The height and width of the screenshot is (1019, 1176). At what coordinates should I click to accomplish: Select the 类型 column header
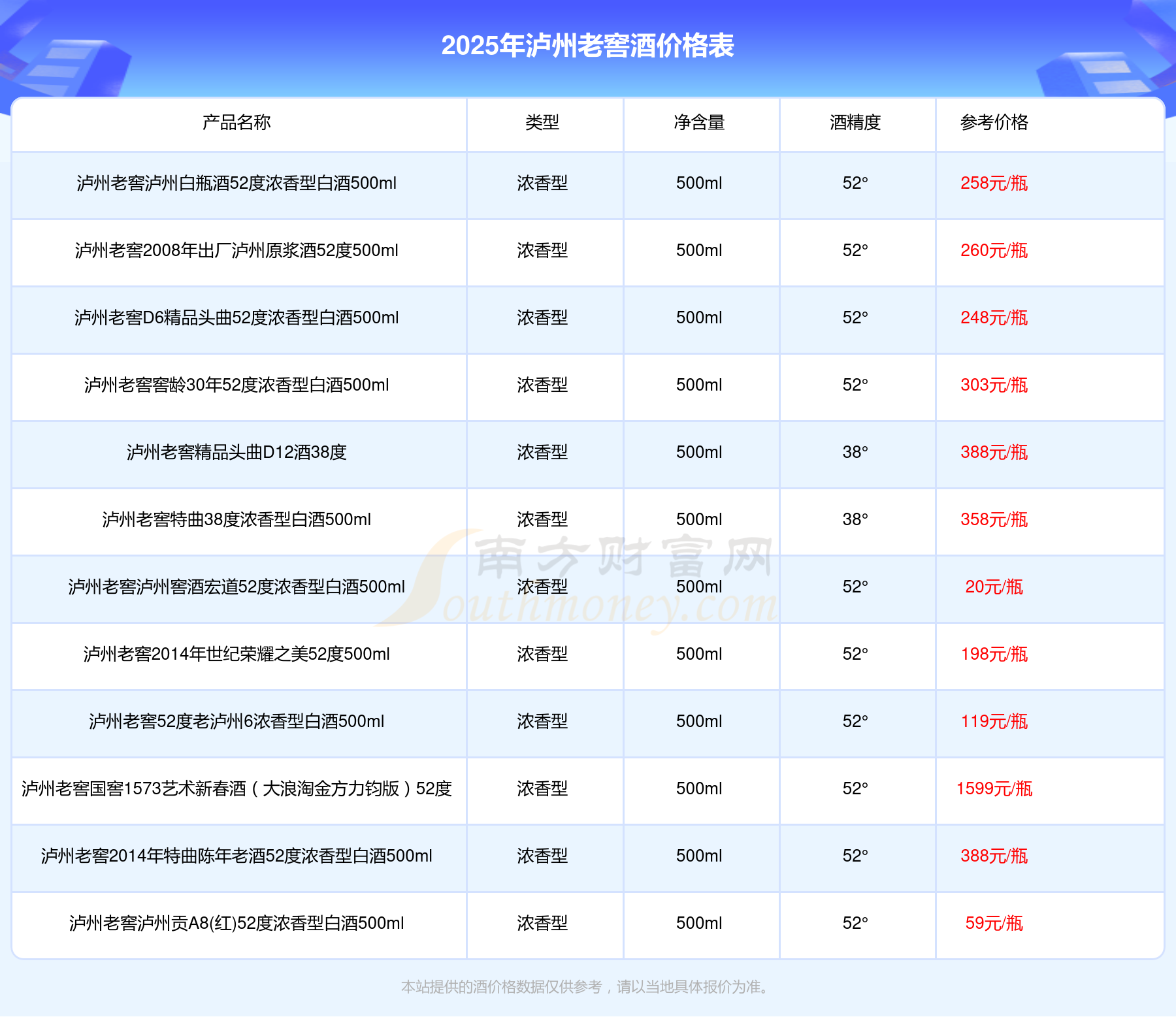click(x=542, y=122)
